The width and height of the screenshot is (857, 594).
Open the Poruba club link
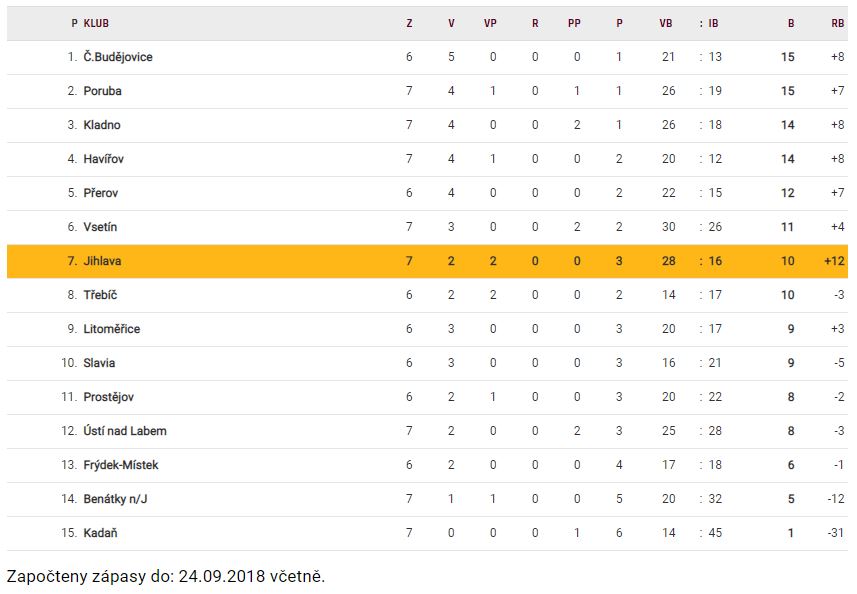(x=102, y=91)
